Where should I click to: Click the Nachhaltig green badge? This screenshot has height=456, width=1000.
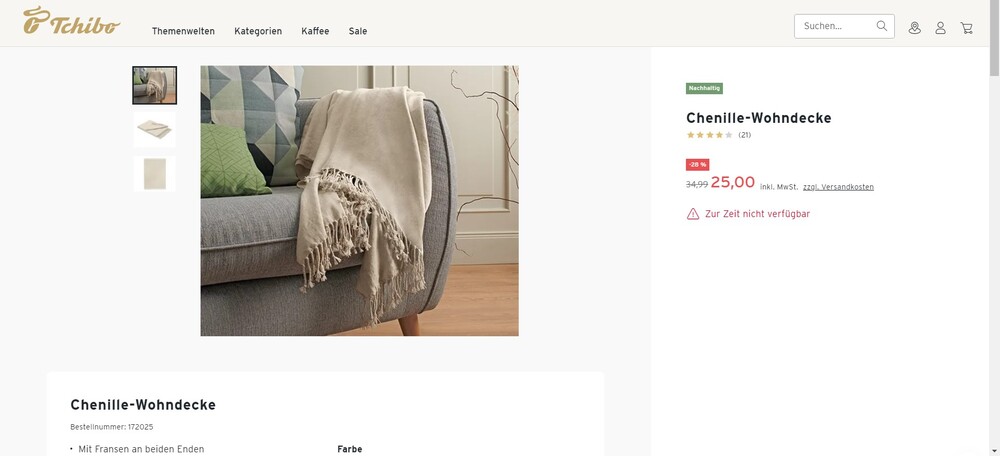click(x=704, y=89)
